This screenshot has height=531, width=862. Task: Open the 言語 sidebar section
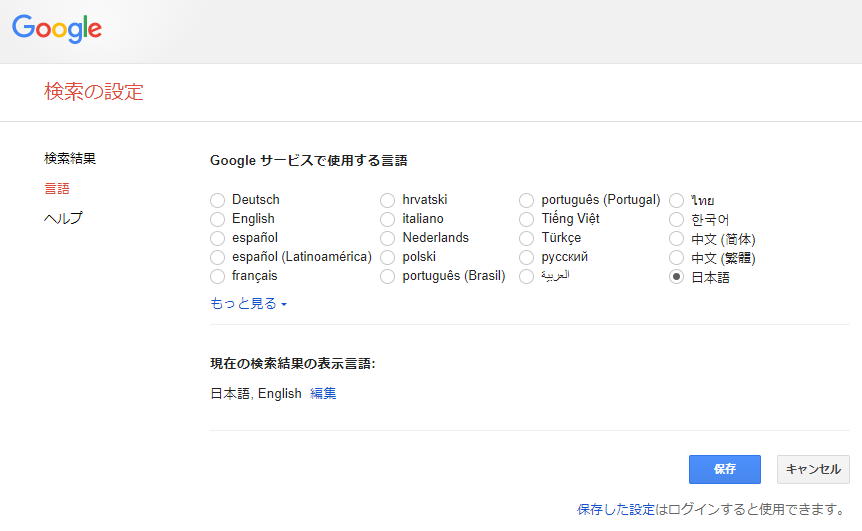(x=57, y=189)
